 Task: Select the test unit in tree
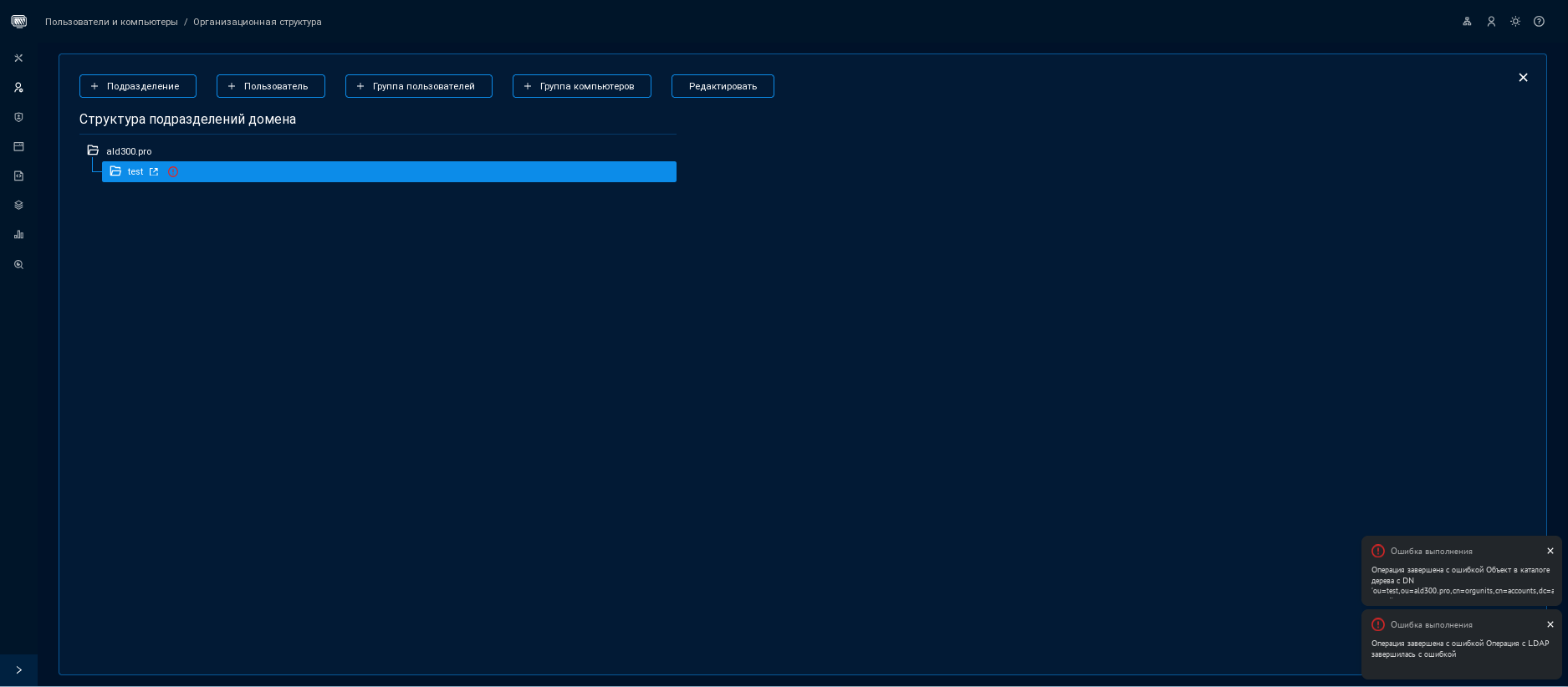(135, 172)
